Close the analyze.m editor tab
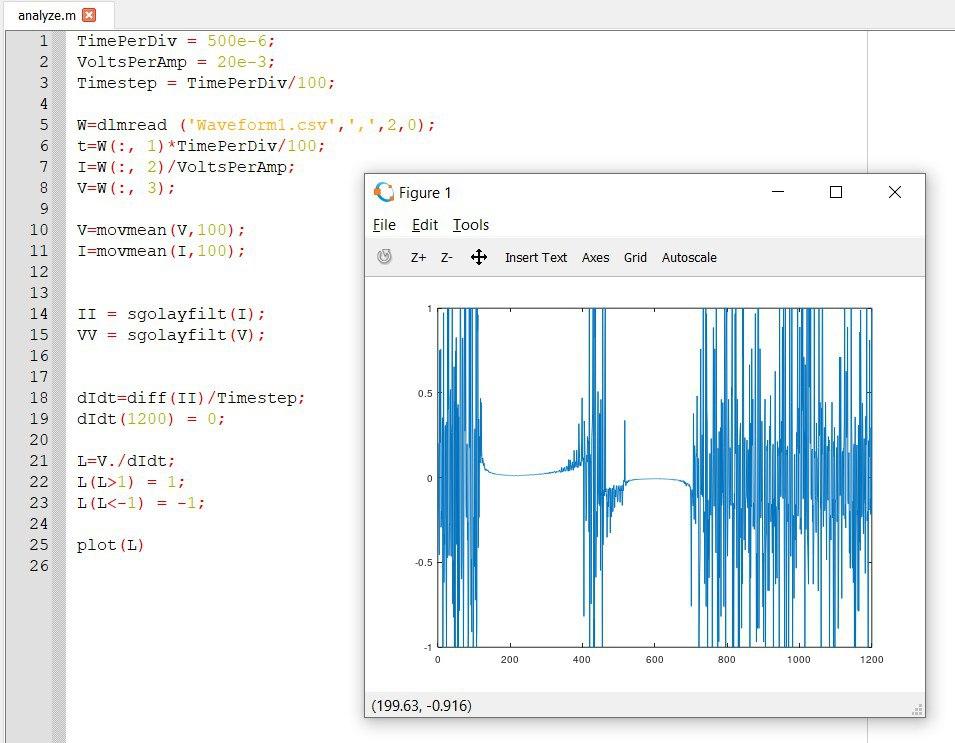955x743 pixels. pyautogui.click(x=89, y=15)
